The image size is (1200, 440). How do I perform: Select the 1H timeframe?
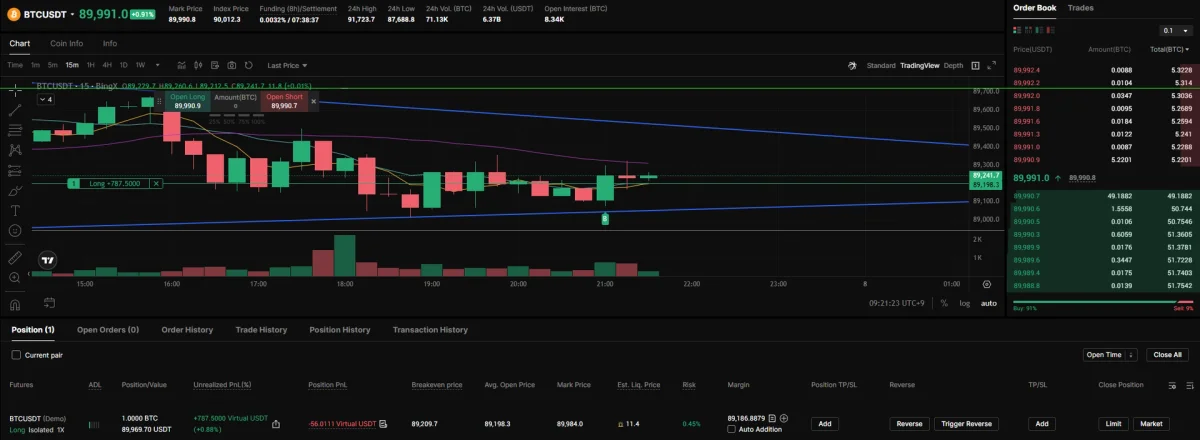91,65
